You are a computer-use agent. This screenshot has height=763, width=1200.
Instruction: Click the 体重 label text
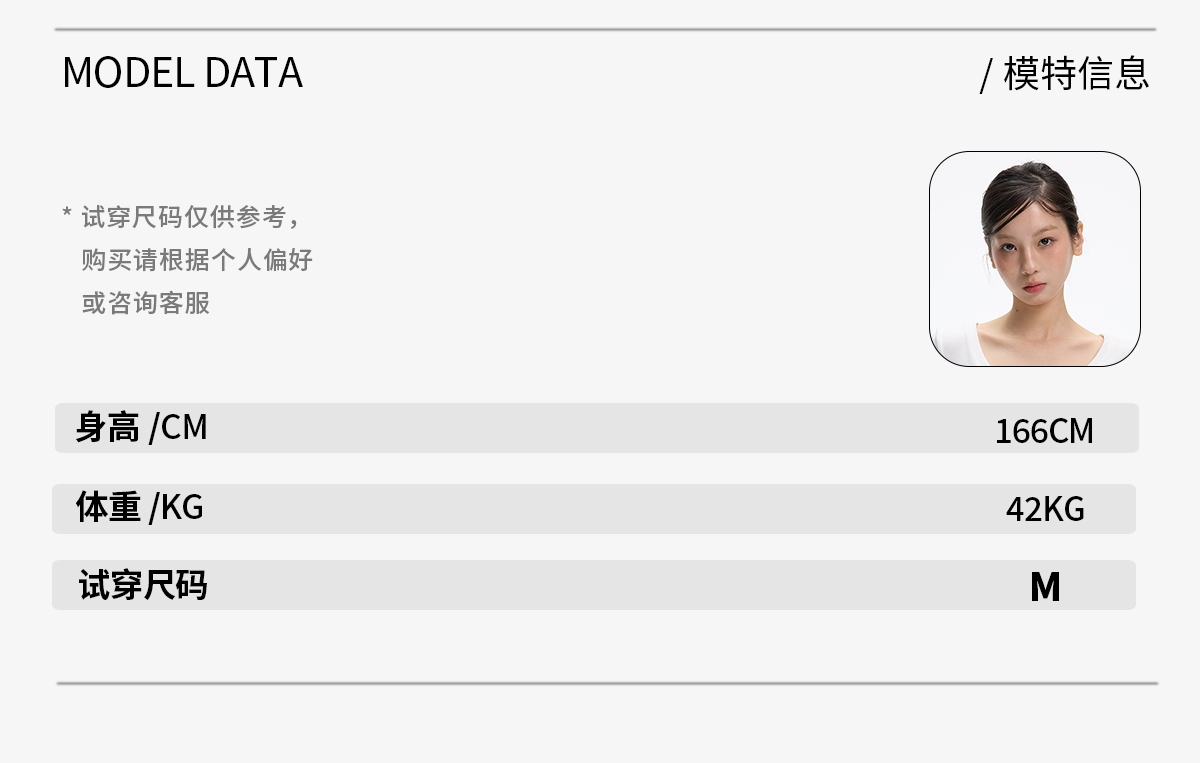pyautogui.click(x=107, y=507)
